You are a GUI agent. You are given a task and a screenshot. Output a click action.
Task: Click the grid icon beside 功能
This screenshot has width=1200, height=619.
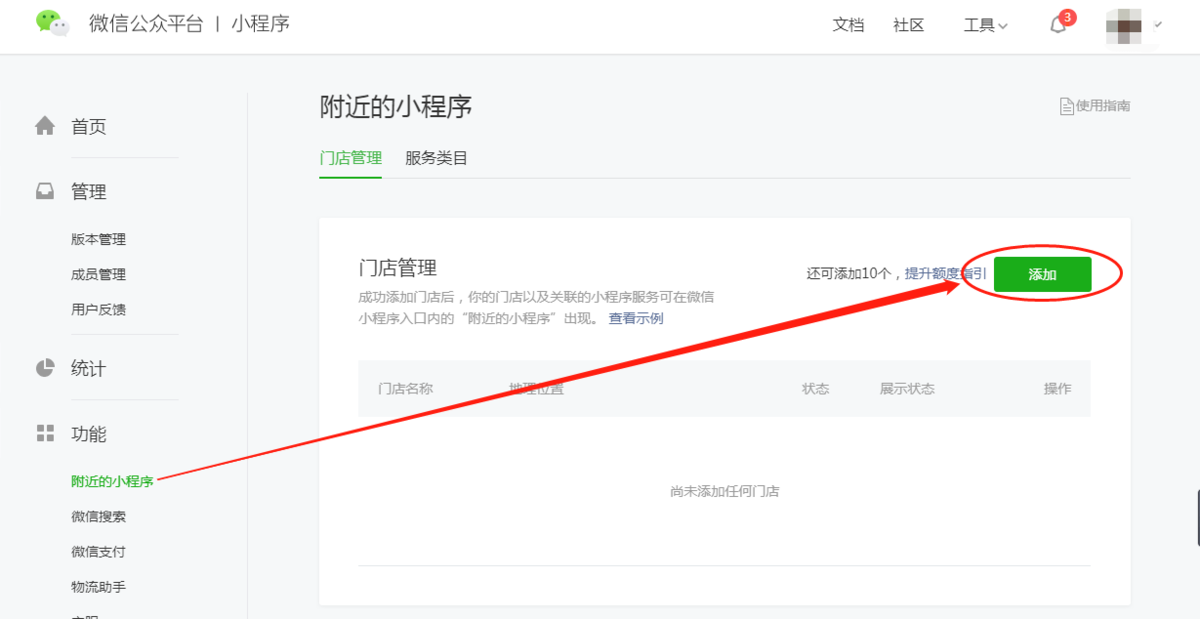45,433
